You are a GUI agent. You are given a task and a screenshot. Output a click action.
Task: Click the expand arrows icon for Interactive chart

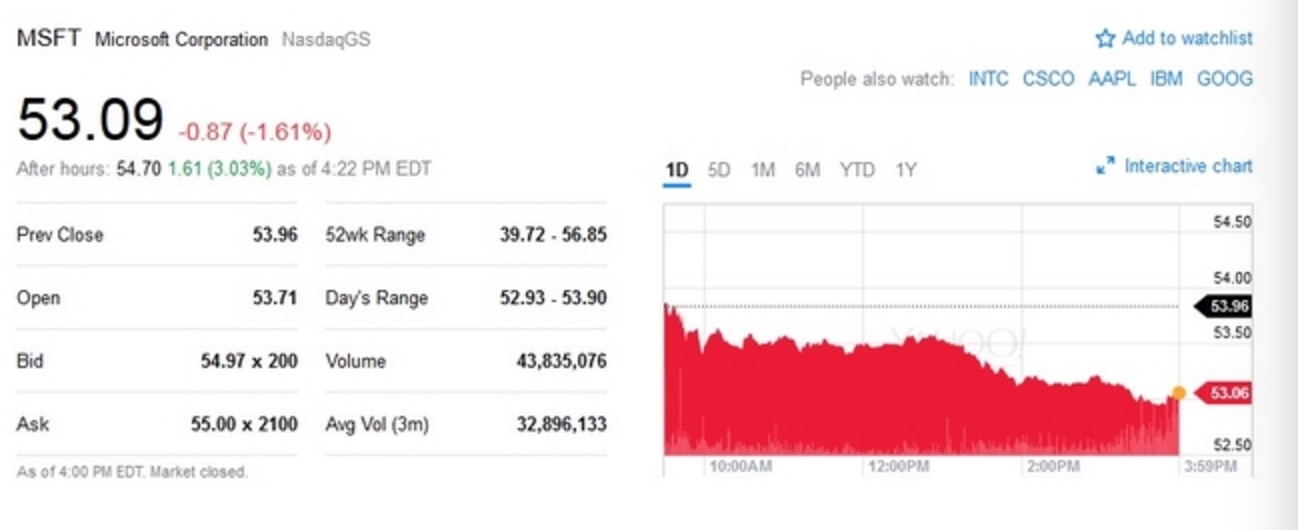1105,167
